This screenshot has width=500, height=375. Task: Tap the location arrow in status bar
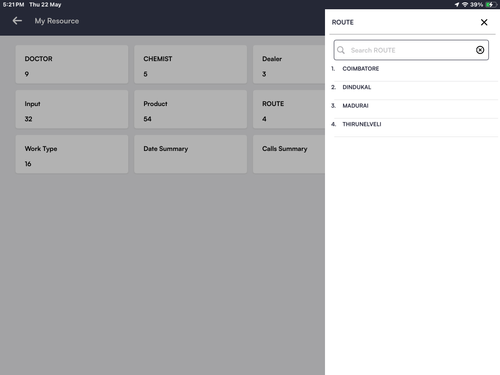pyautogui.click(x=457, y=5)
